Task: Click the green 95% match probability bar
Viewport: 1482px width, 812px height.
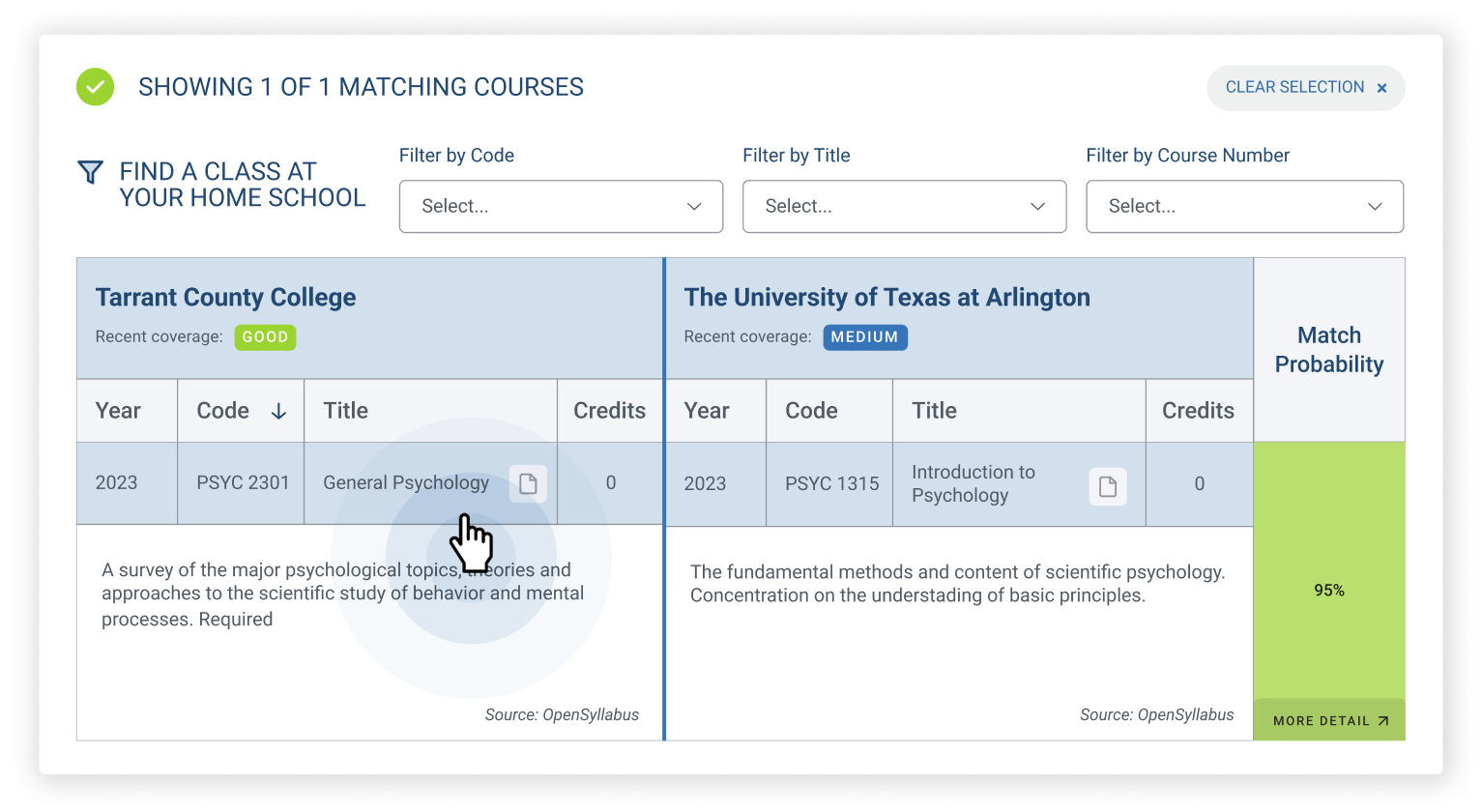Action: [x=1329, y=588]
